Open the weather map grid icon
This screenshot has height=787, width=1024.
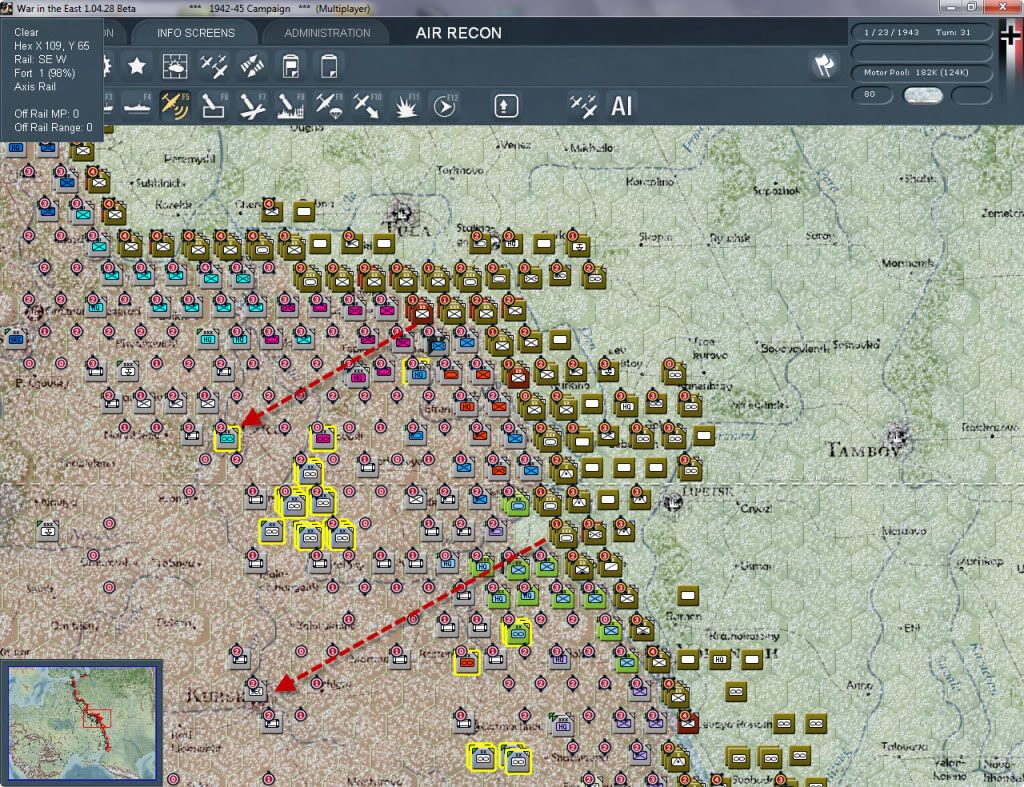click(x=175, y=66)
